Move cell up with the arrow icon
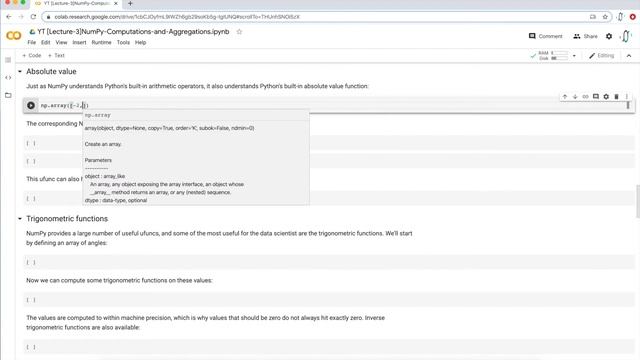 pos(565,97)
